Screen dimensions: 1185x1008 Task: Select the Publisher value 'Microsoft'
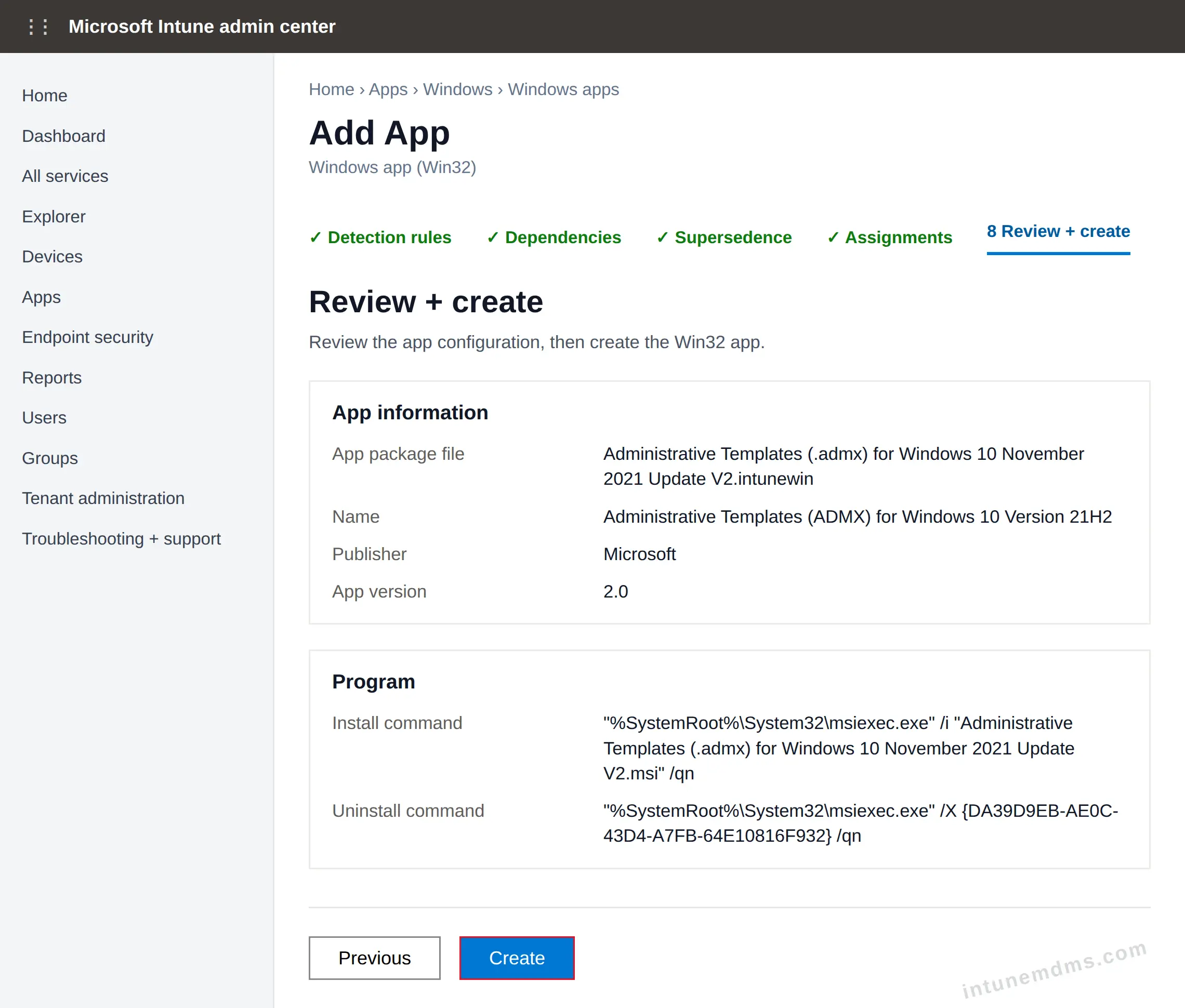point(640,554)
